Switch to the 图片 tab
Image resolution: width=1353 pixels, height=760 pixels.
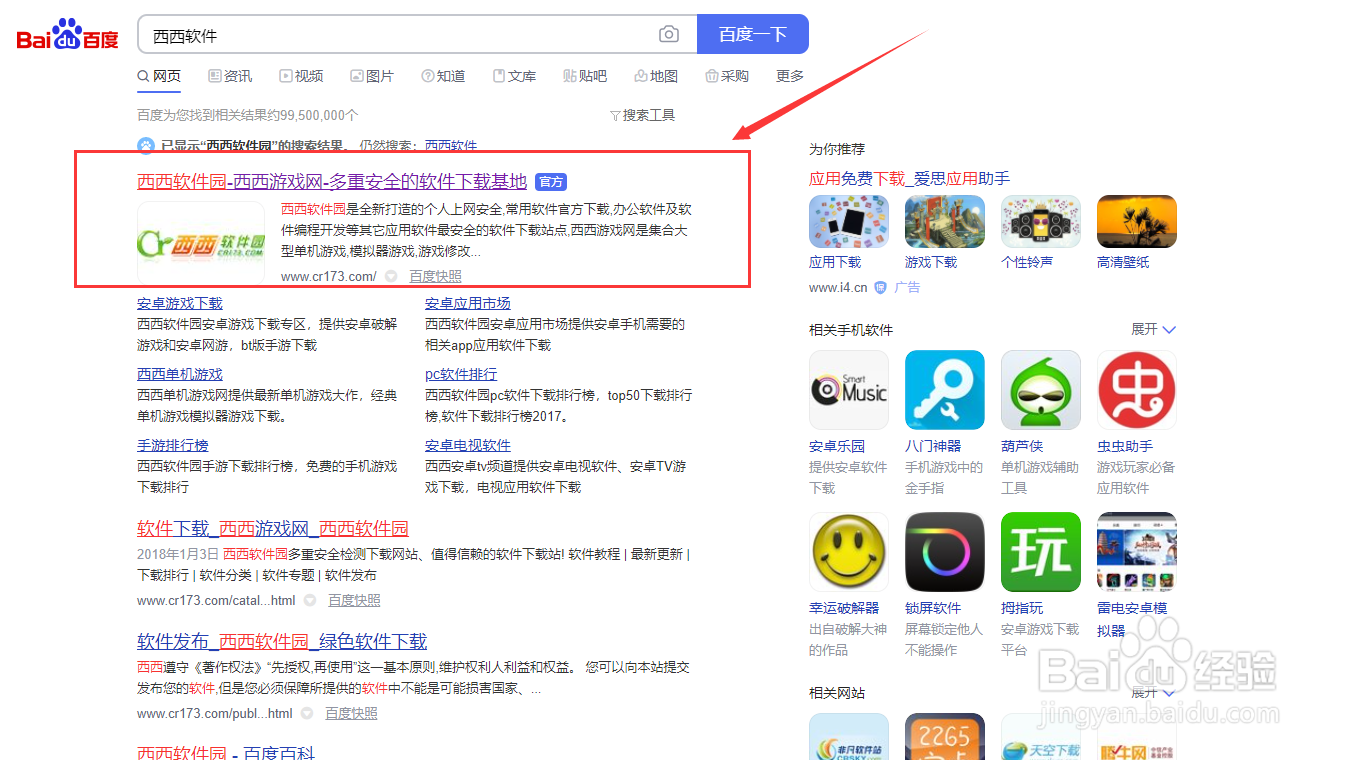click(x=372, y=76)
